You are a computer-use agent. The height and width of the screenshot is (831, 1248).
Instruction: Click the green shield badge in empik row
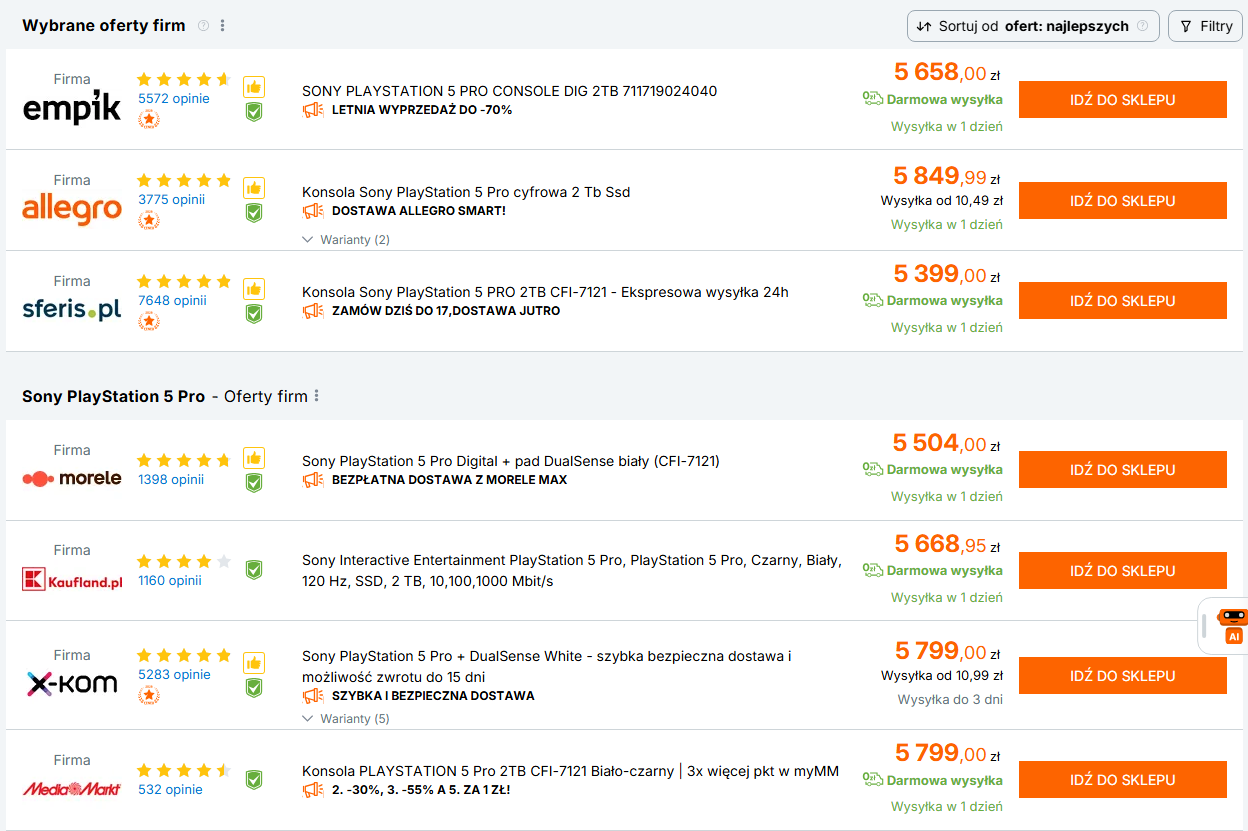(254, 111)
